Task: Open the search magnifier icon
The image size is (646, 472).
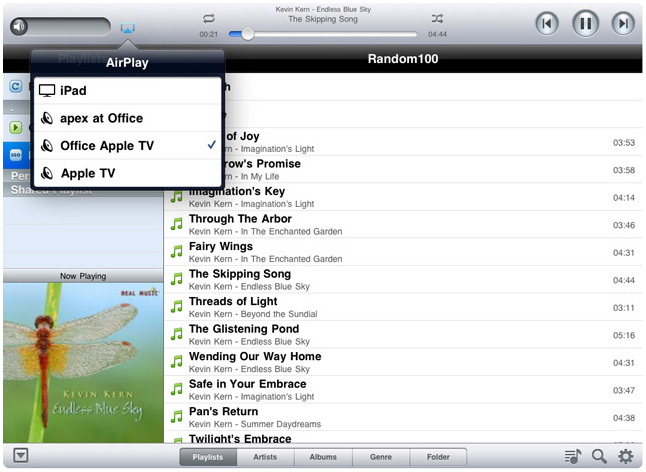Action: 599,456
